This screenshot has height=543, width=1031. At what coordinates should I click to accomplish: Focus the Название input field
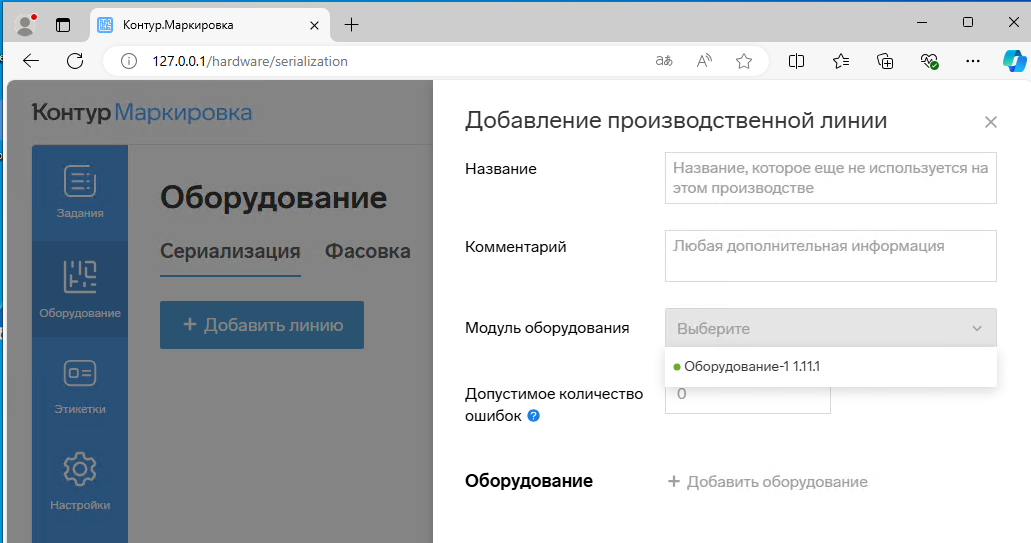click(830, 178)
